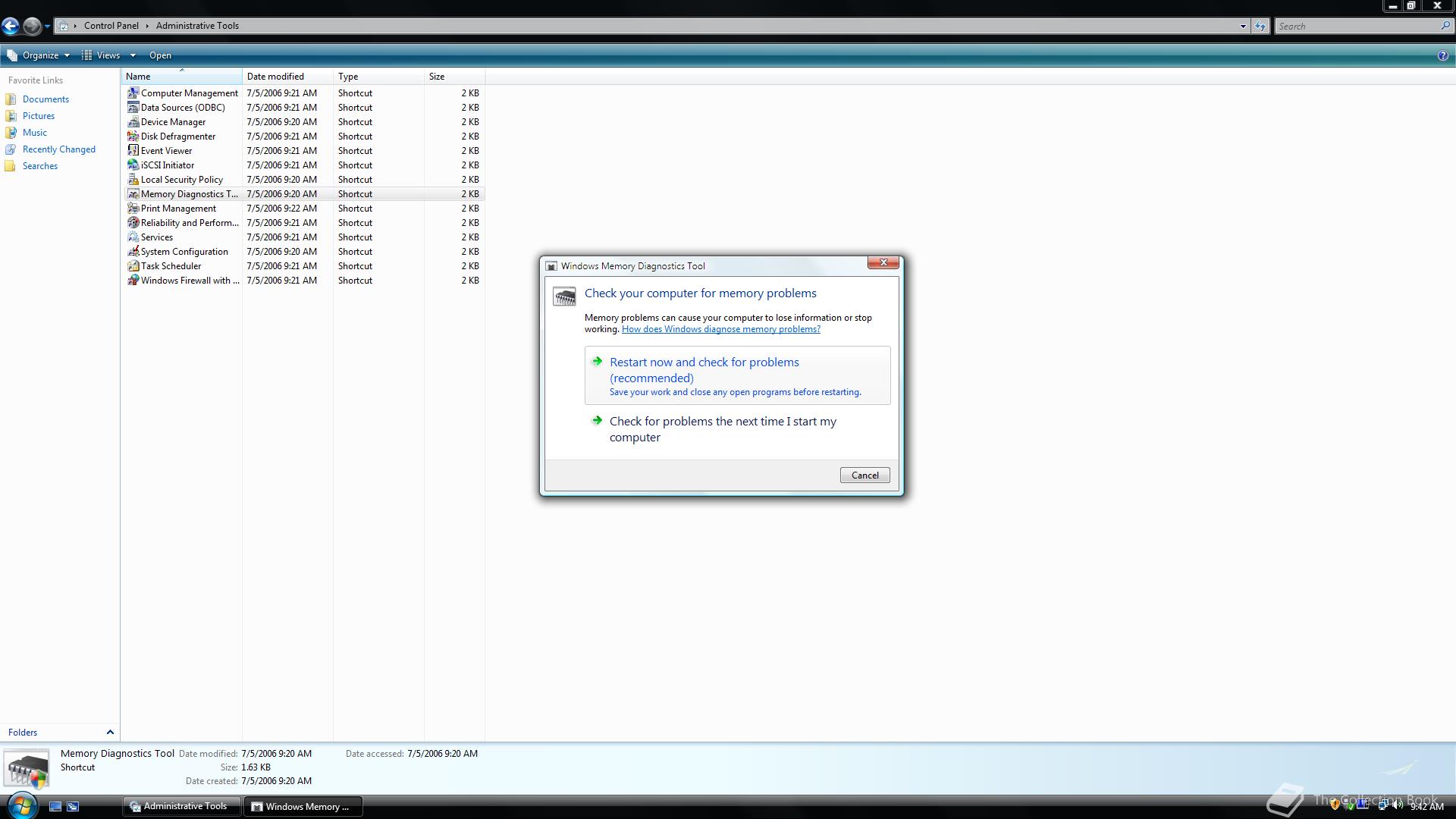This screenshot has width=1456, height=819.
Task: Click the Disk Defragmenter icon
Action: coord(133,136)
